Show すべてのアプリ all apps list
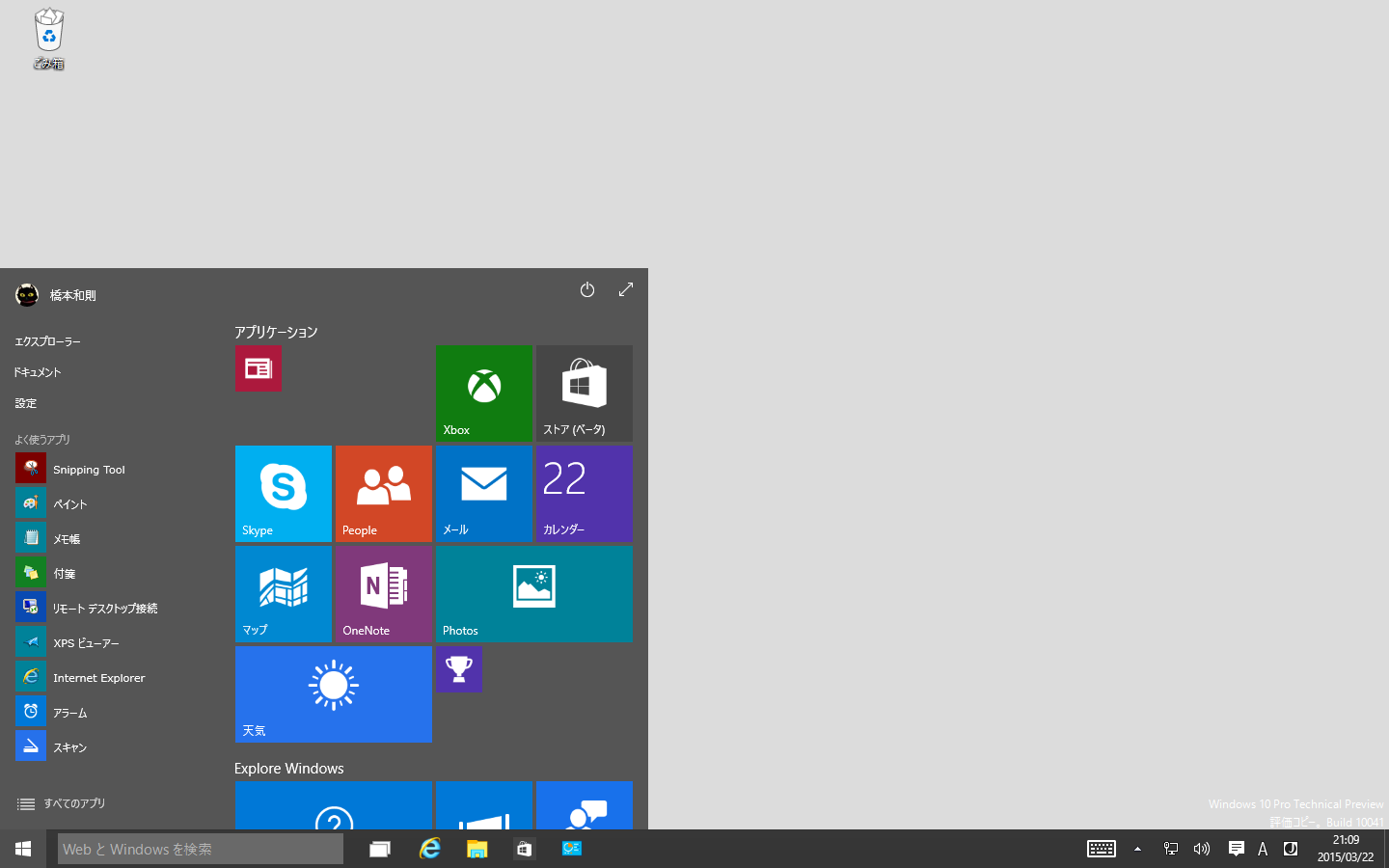 tap(62, 803)
